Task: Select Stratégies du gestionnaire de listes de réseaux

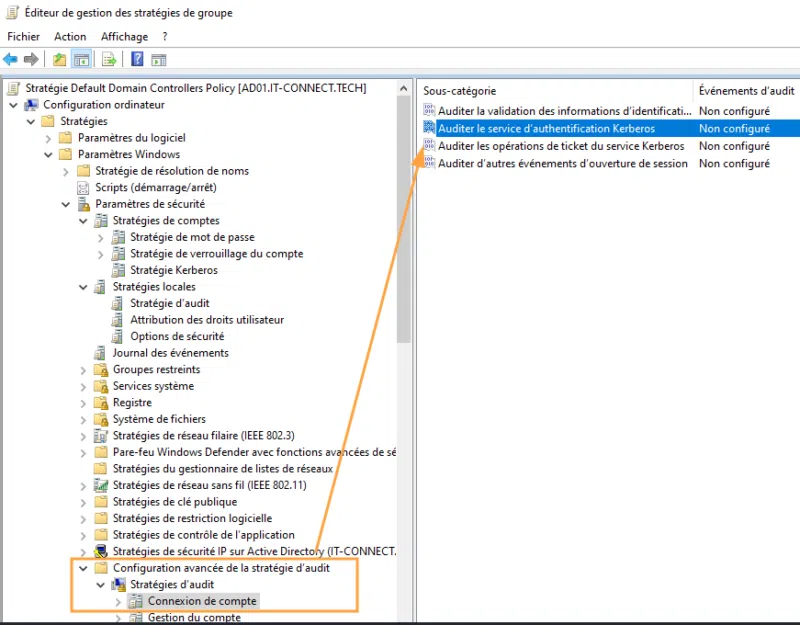Action: tap(222, 468)
